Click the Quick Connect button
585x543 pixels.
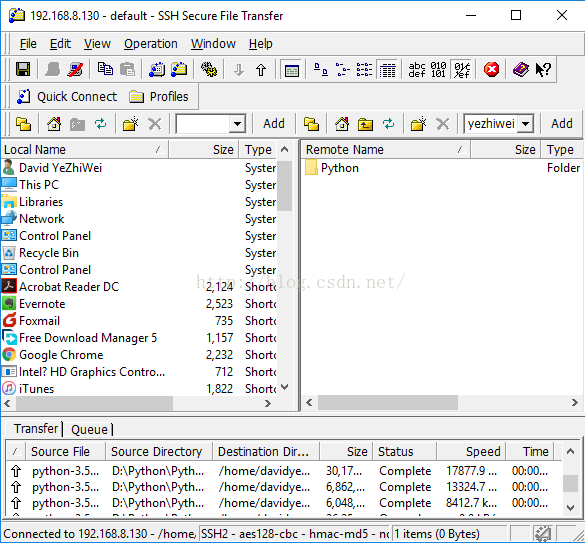67,97
